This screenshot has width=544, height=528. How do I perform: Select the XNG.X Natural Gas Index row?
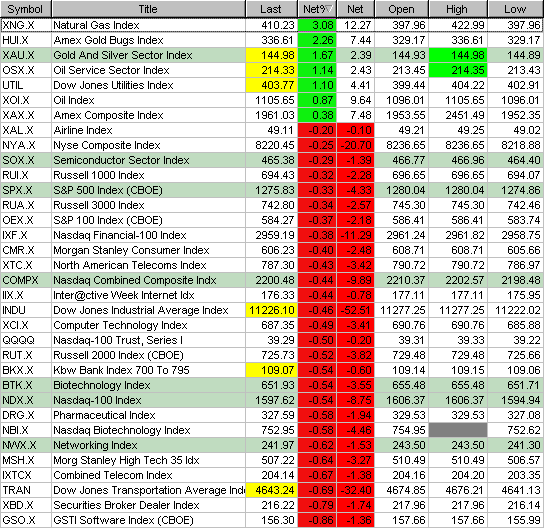272,25
